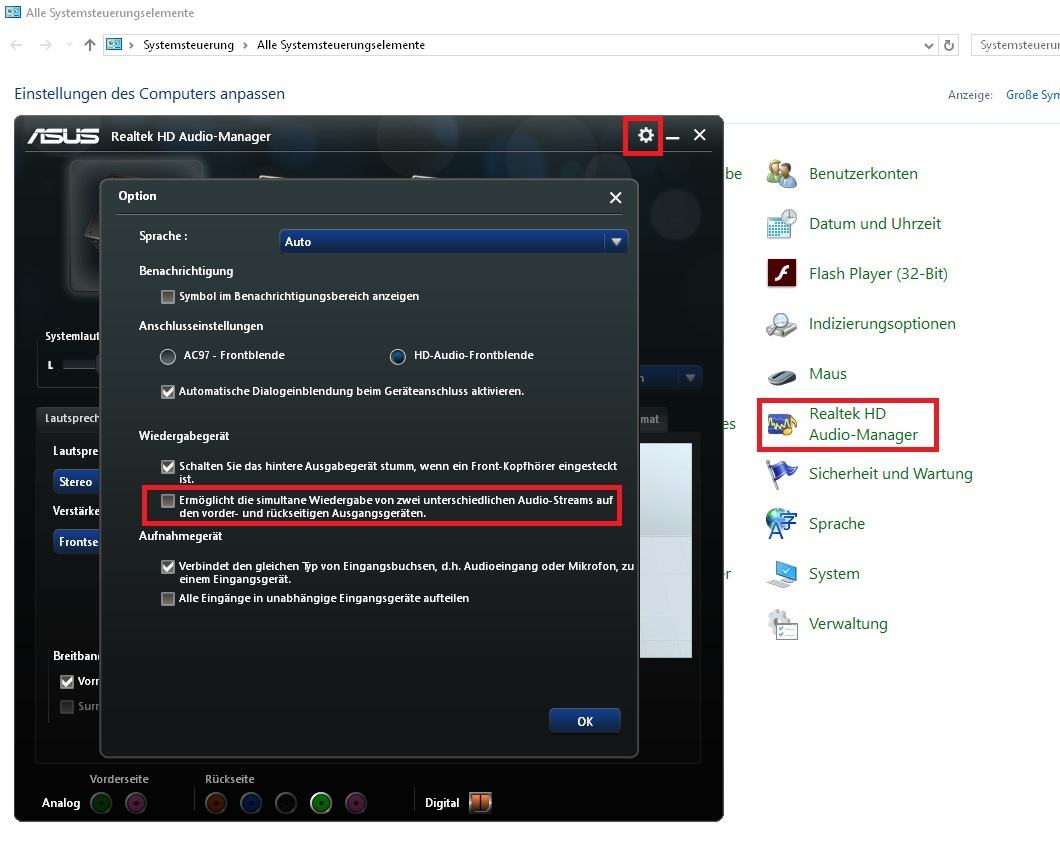Close the Option dialog with X

click(615, 197)
